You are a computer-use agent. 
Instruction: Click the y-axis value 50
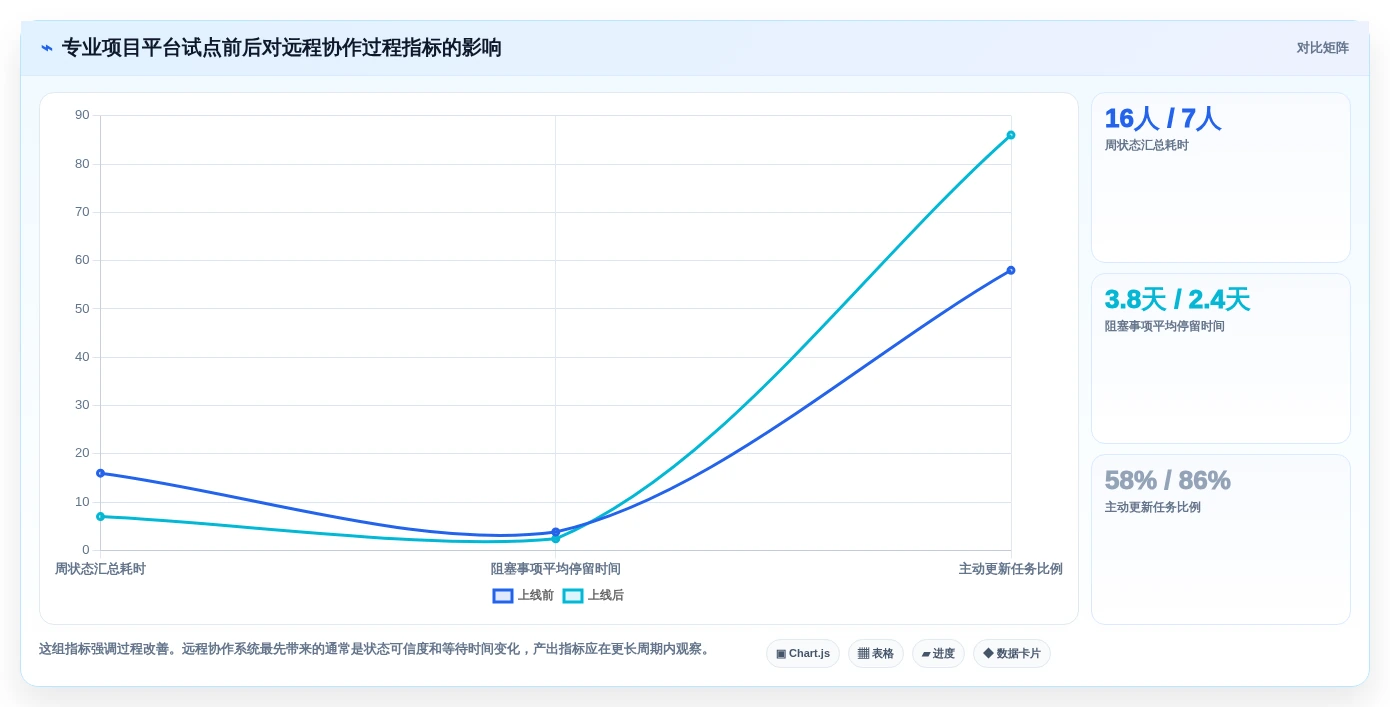pyautogui.click(x=82, y=309)
